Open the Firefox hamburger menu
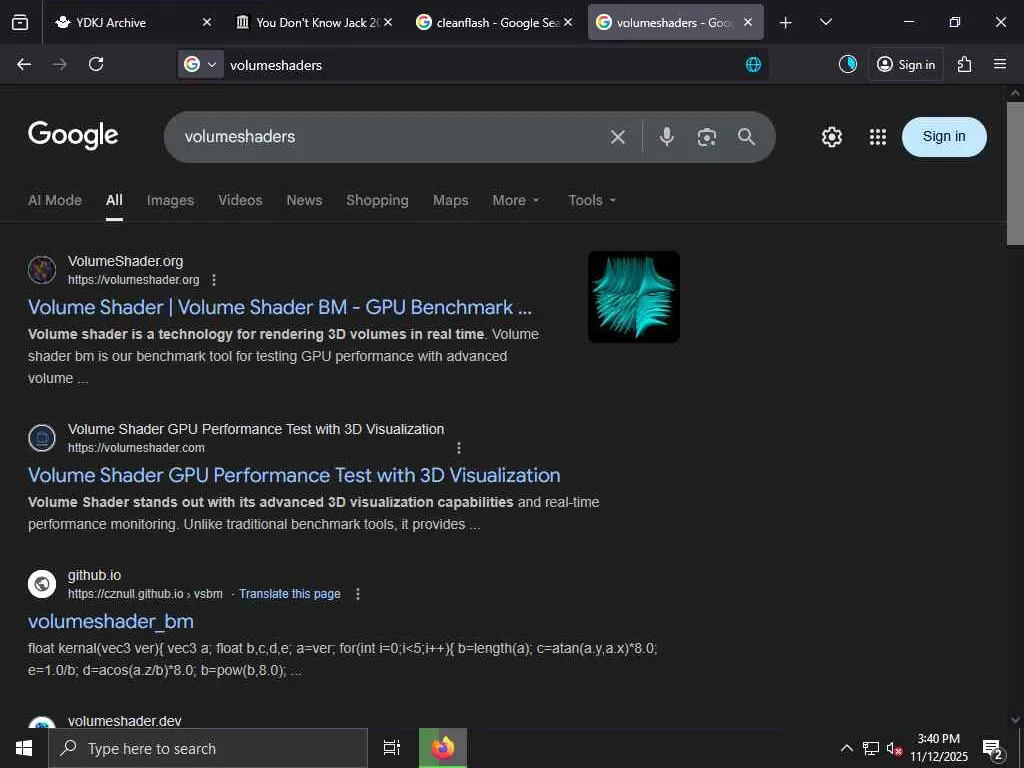This screenshot has height=768, width=1024. point(1000,64)
